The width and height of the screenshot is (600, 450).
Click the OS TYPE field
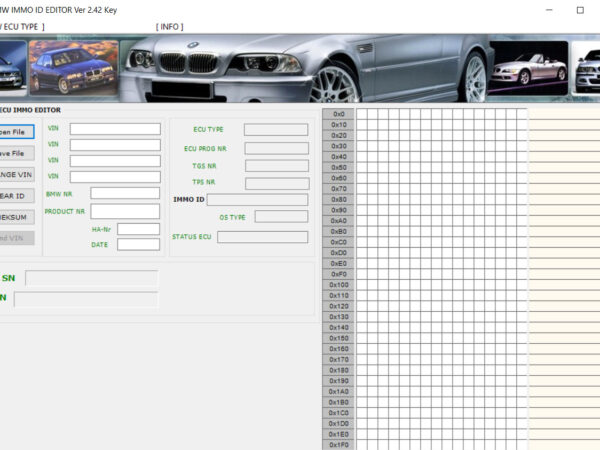point(281,217)
